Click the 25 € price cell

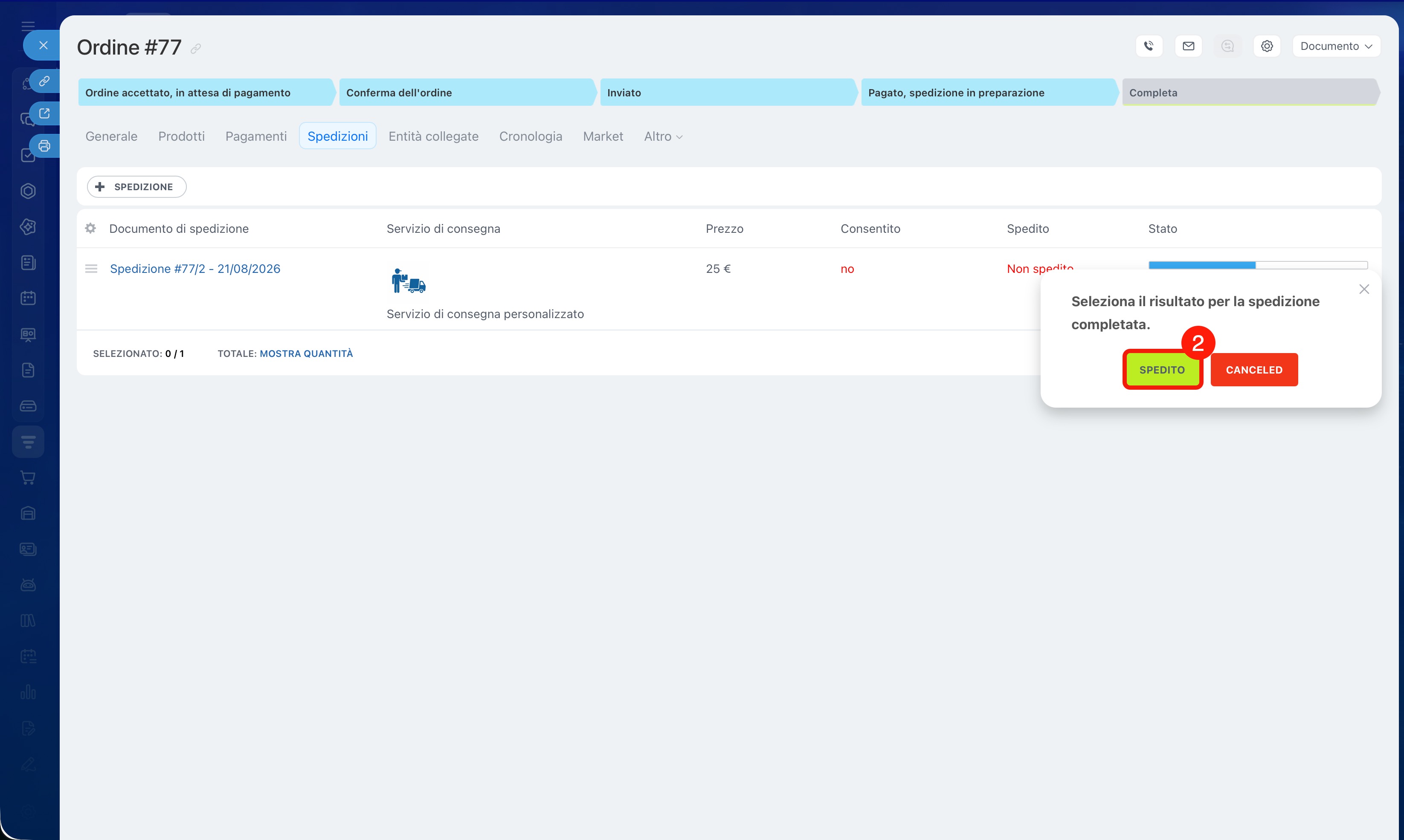[x=718, y=269]
